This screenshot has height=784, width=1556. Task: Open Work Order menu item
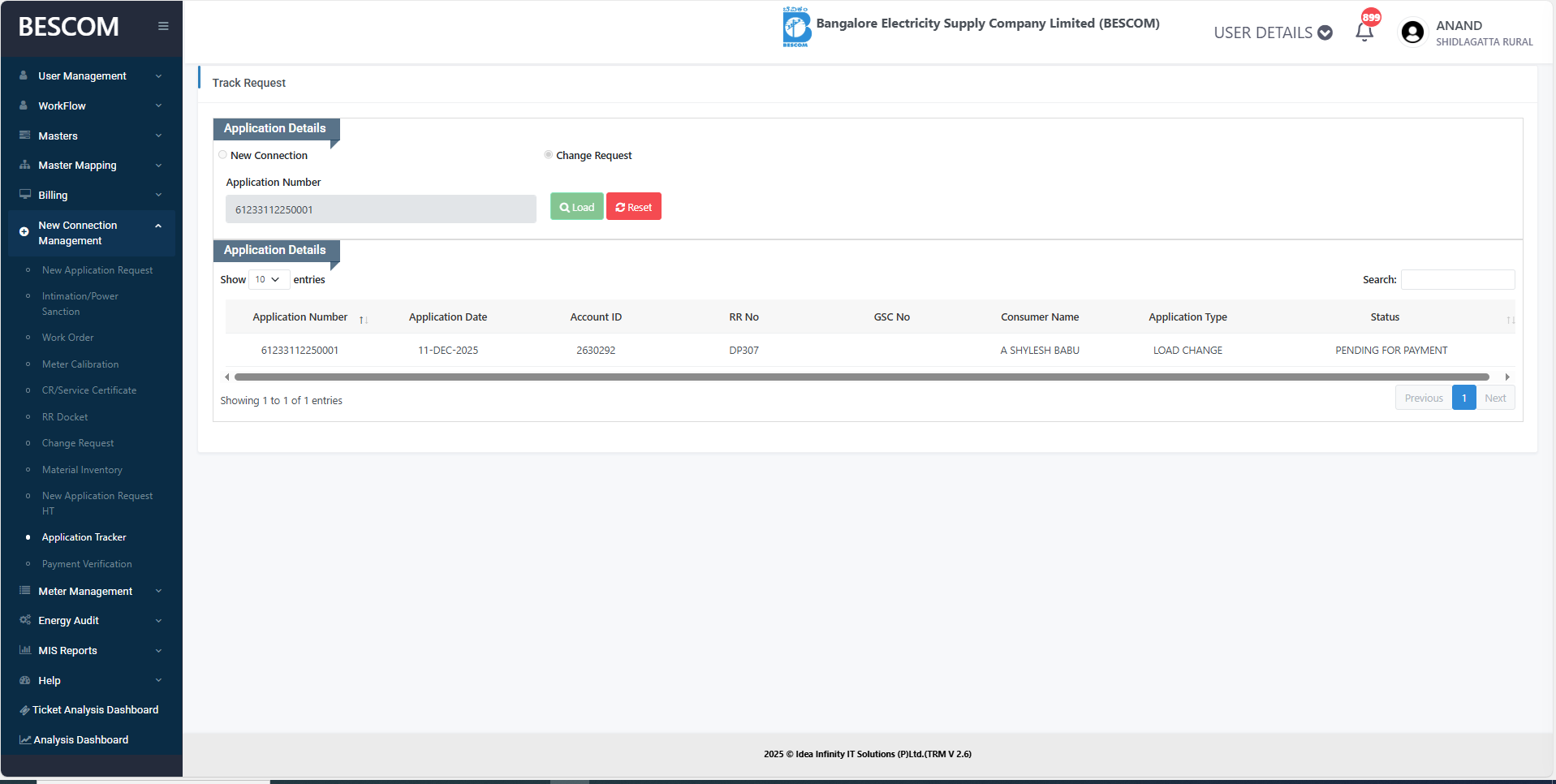(68, 338)
